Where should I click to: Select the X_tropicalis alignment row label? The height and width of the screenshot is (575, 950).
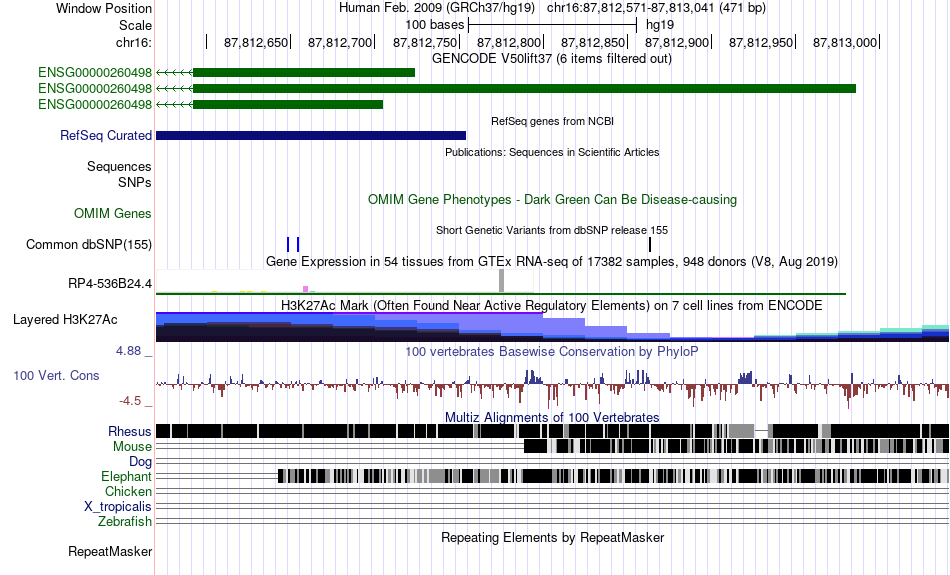[x=118, y=507]
